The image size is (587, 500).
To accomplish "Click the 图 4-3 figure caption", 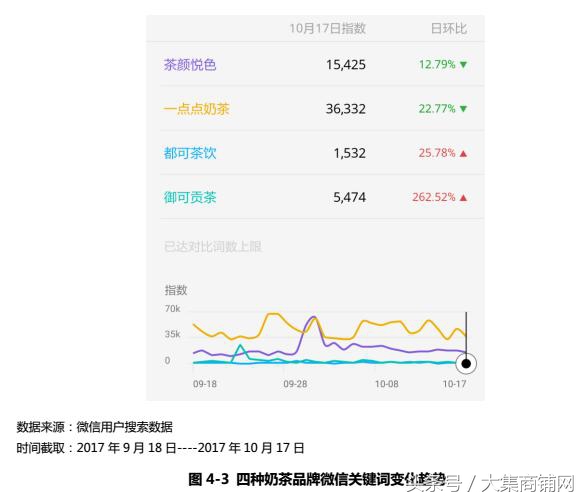I will (x=316, y=479).
